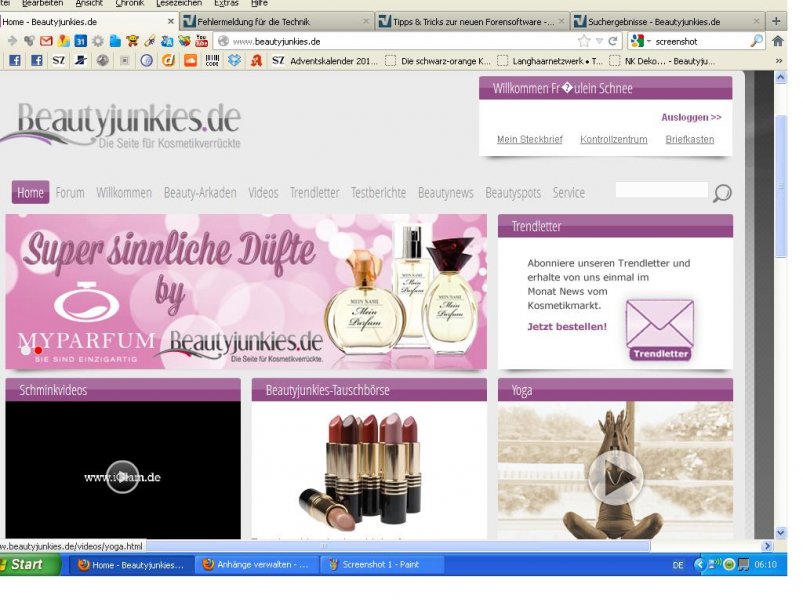The width and height of the screenshot is (803, 602).
Task: Click the Firefox home icon
Action: 777,41
